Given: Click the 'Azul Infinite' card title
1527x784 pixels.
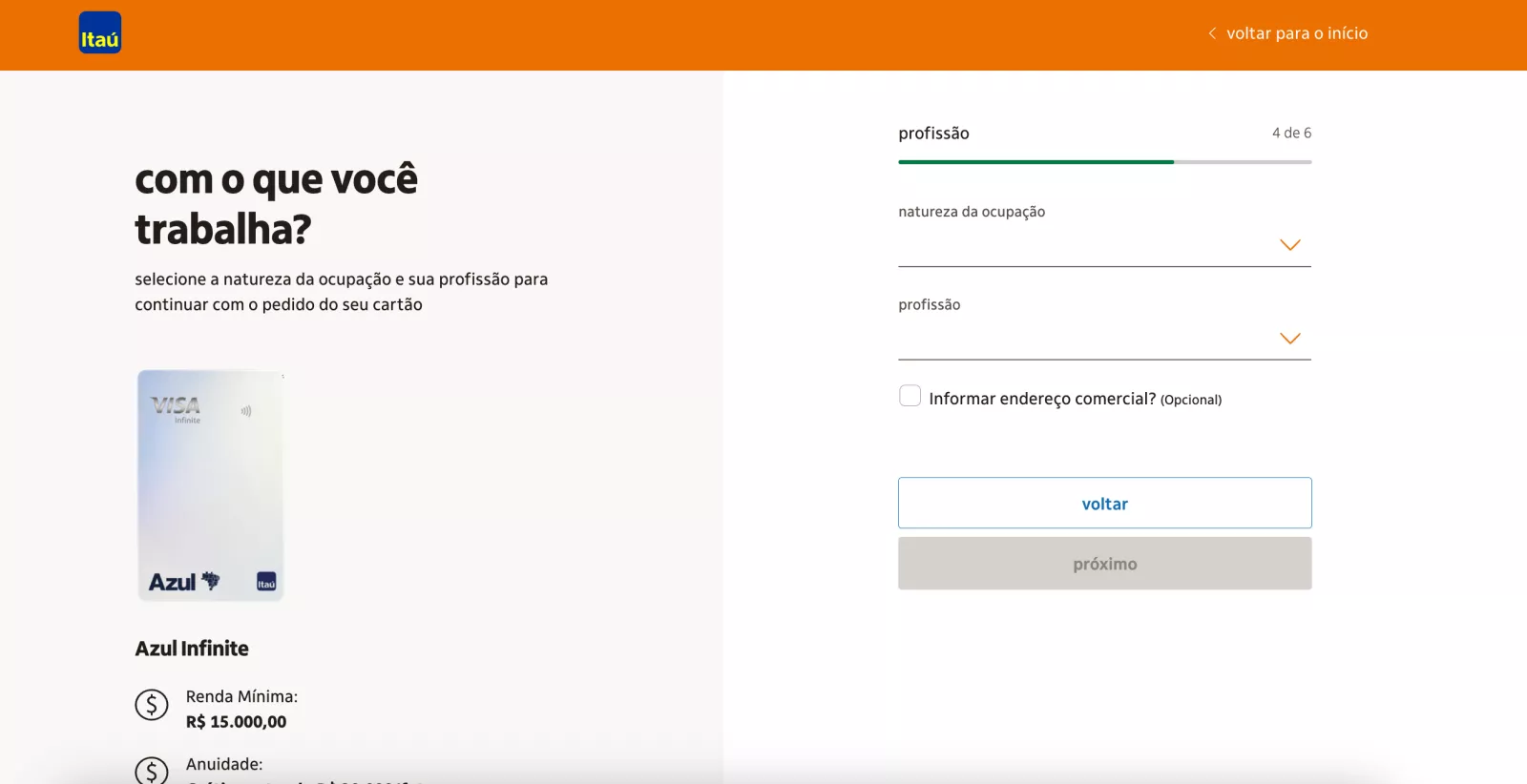Looking at the screenshot, I should (x=192, y=649).
